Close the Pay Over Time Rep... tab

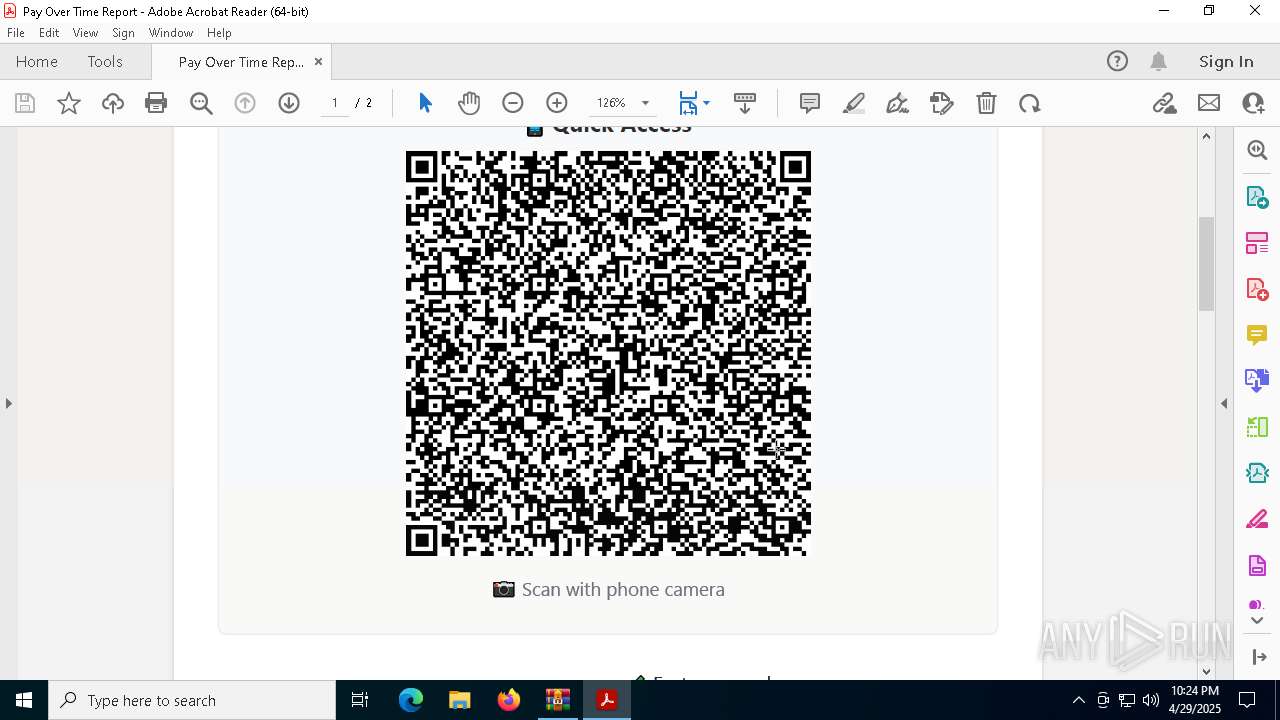pyautogui.click(x=318, y=62)
